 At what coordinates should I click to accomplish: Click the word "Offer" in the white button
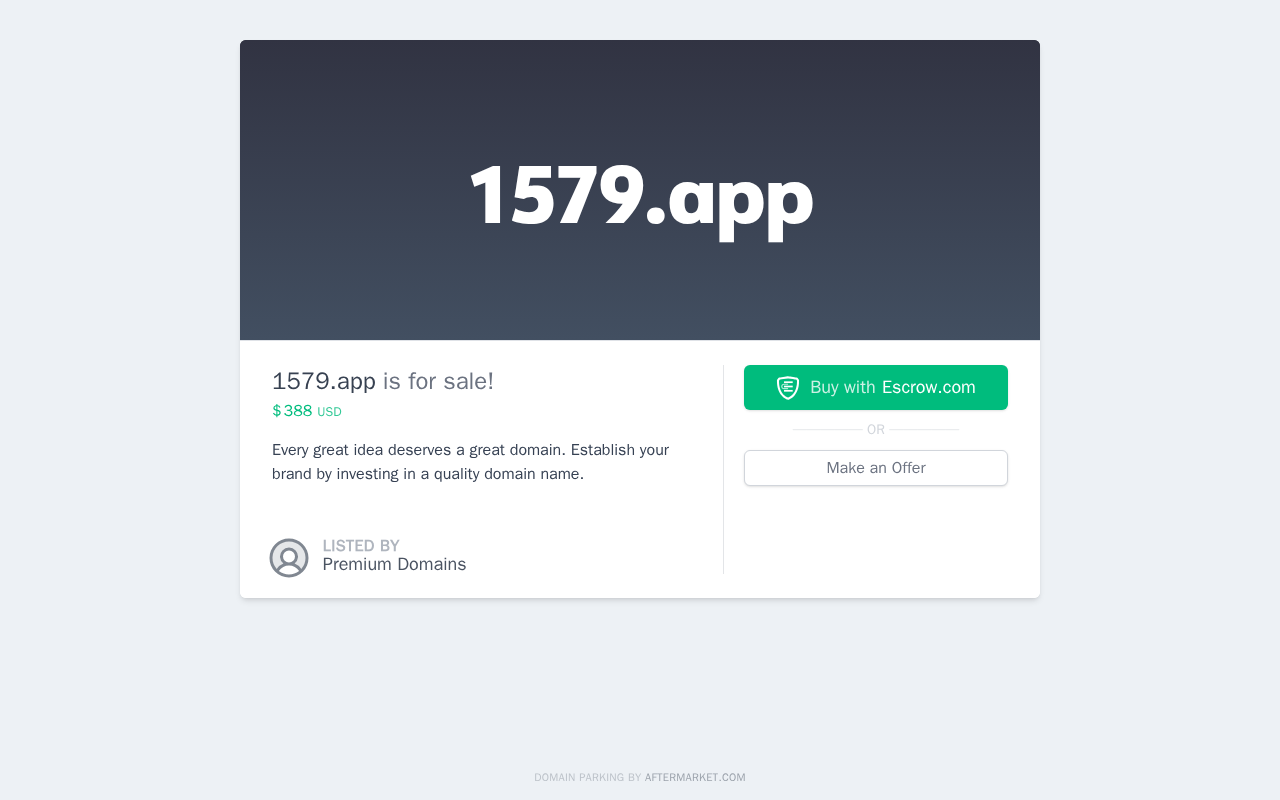908,468
